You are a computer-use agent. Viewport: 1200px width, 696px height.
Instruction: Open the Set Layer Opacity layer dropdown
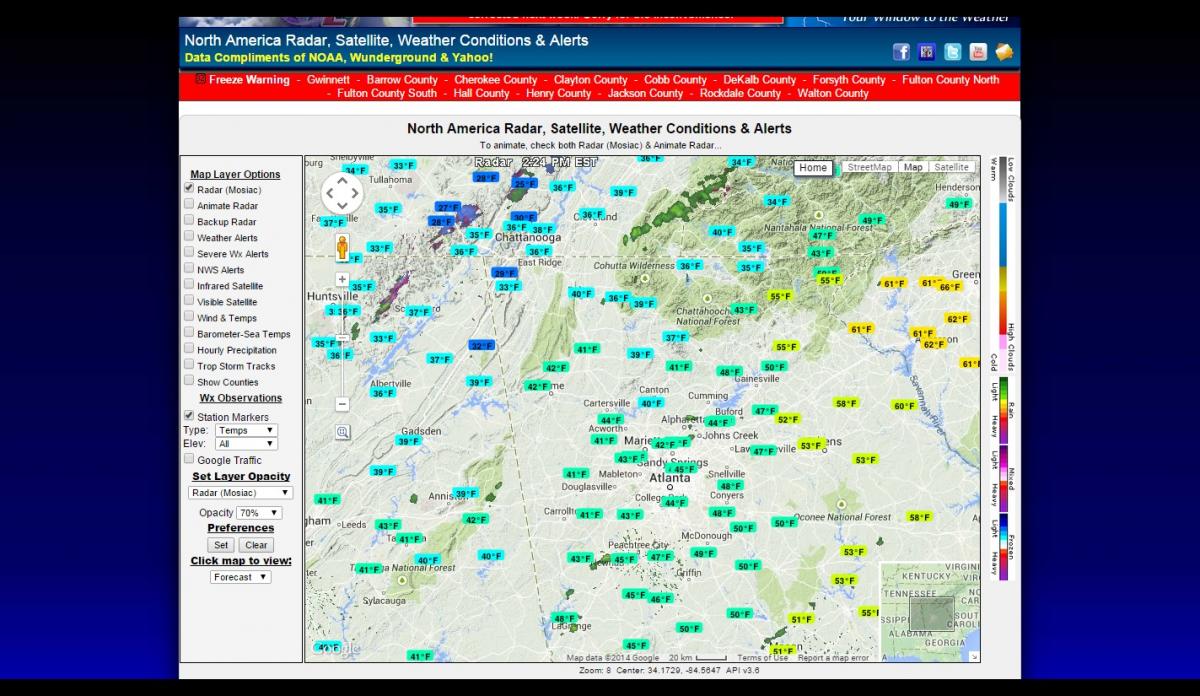240,492
